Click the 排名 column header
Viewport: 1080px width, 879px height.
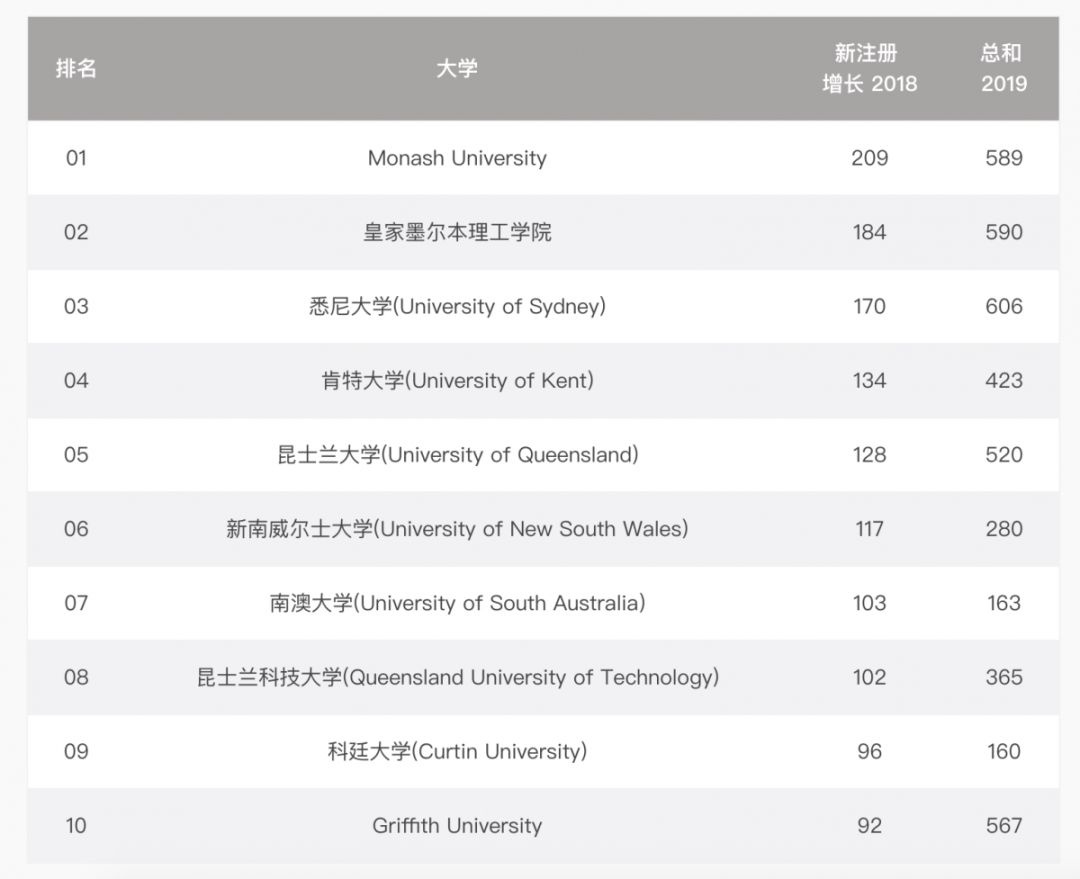point(76,68)
